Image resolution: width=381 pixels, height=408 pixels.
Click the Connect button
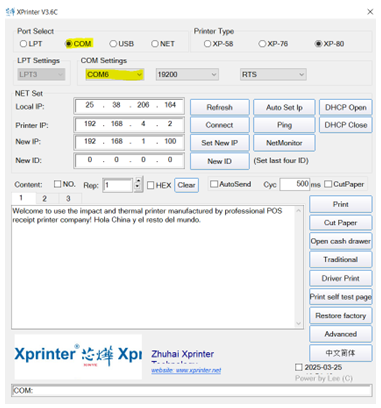(x=220, y=125)
